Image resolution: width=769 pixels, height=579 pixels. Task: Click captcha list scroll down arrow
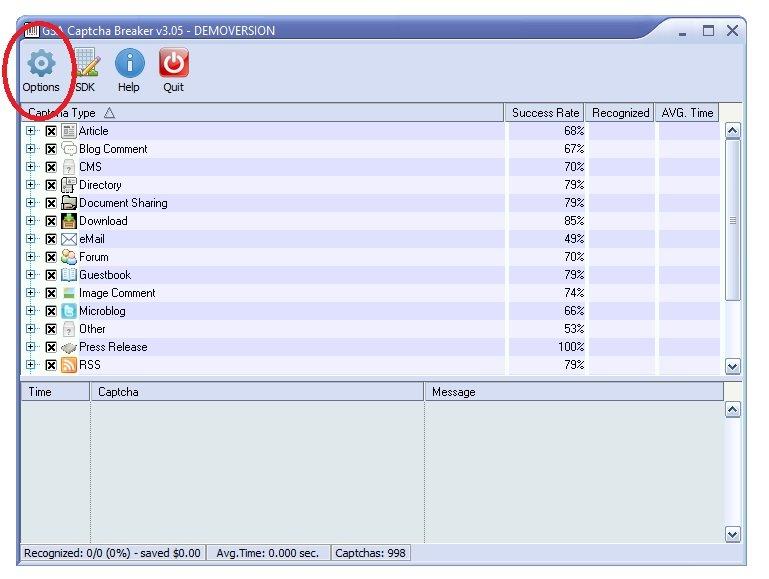pyautogui.click(x=733, y=366)
